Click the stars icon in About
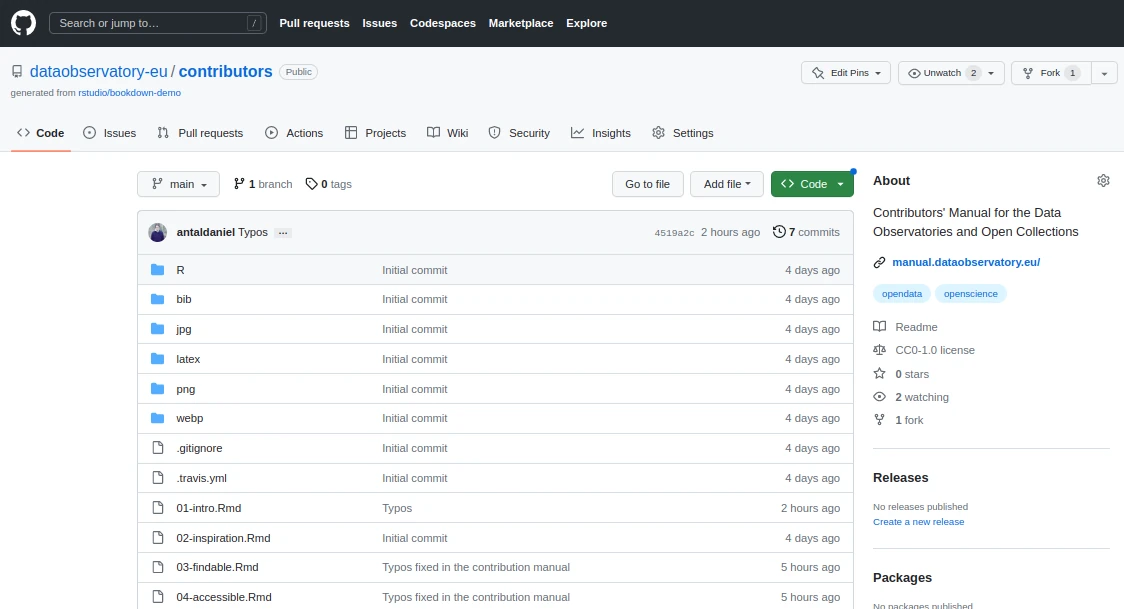This screenshot has height=609, width=1124. [x=880, y=374]
